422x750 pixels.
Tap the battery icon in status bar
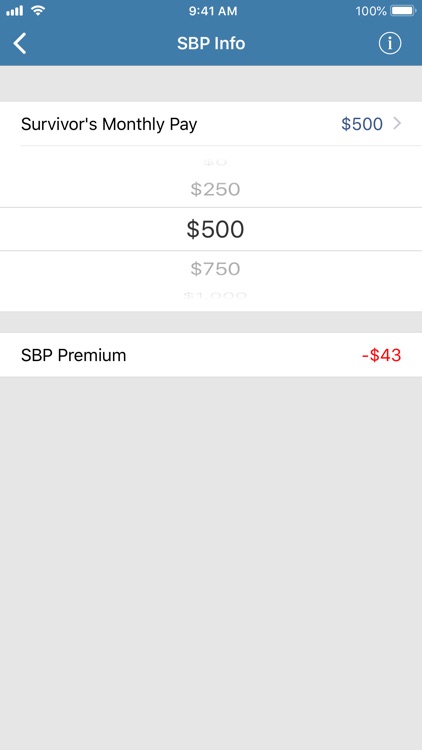(x=403, y=11)
